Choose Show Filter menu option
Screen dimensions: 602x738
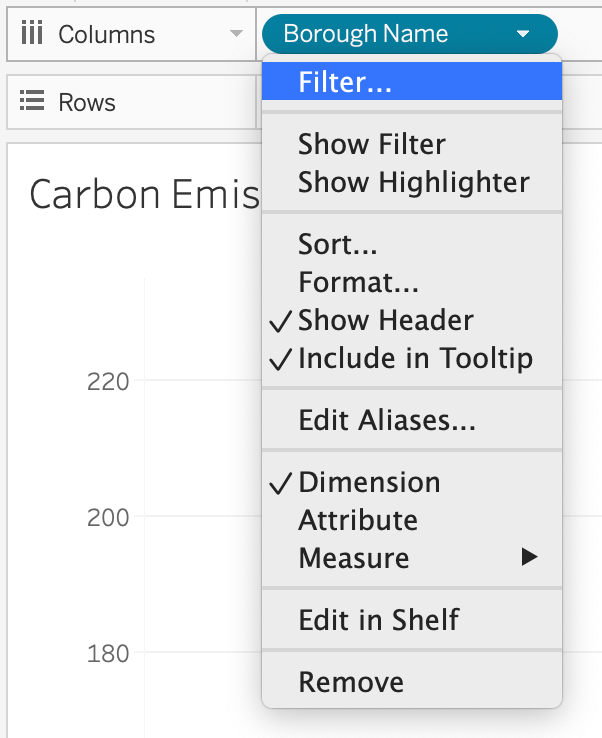371,145
